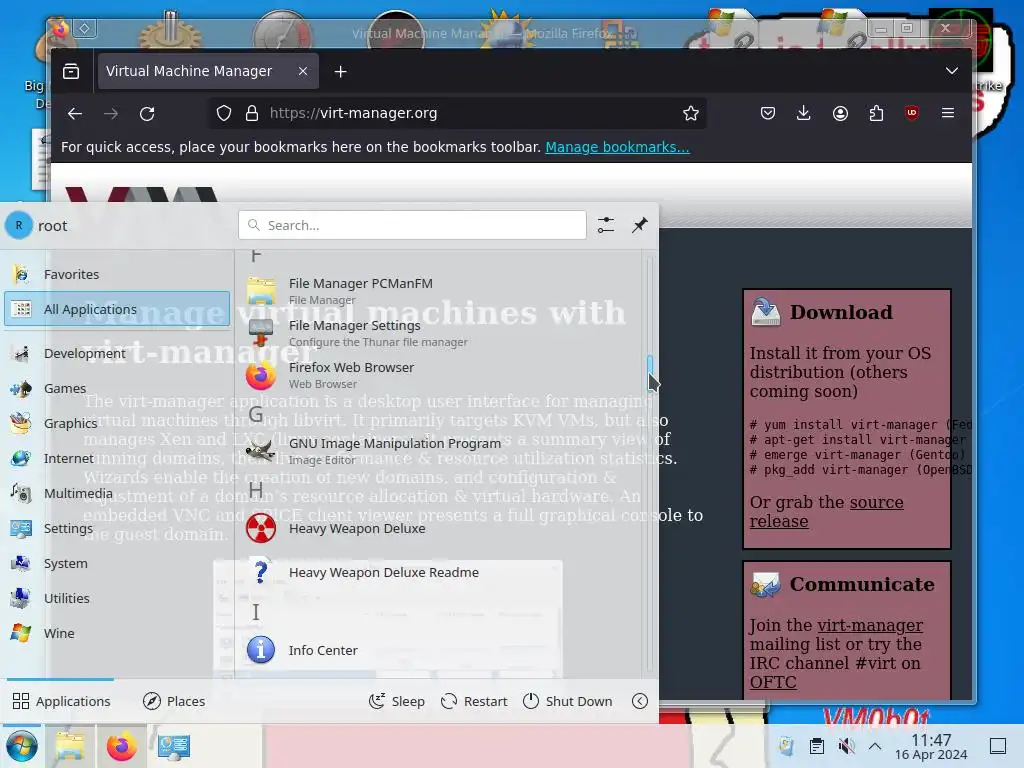Open the file manager taskbar icon

(x=70, y=746)
